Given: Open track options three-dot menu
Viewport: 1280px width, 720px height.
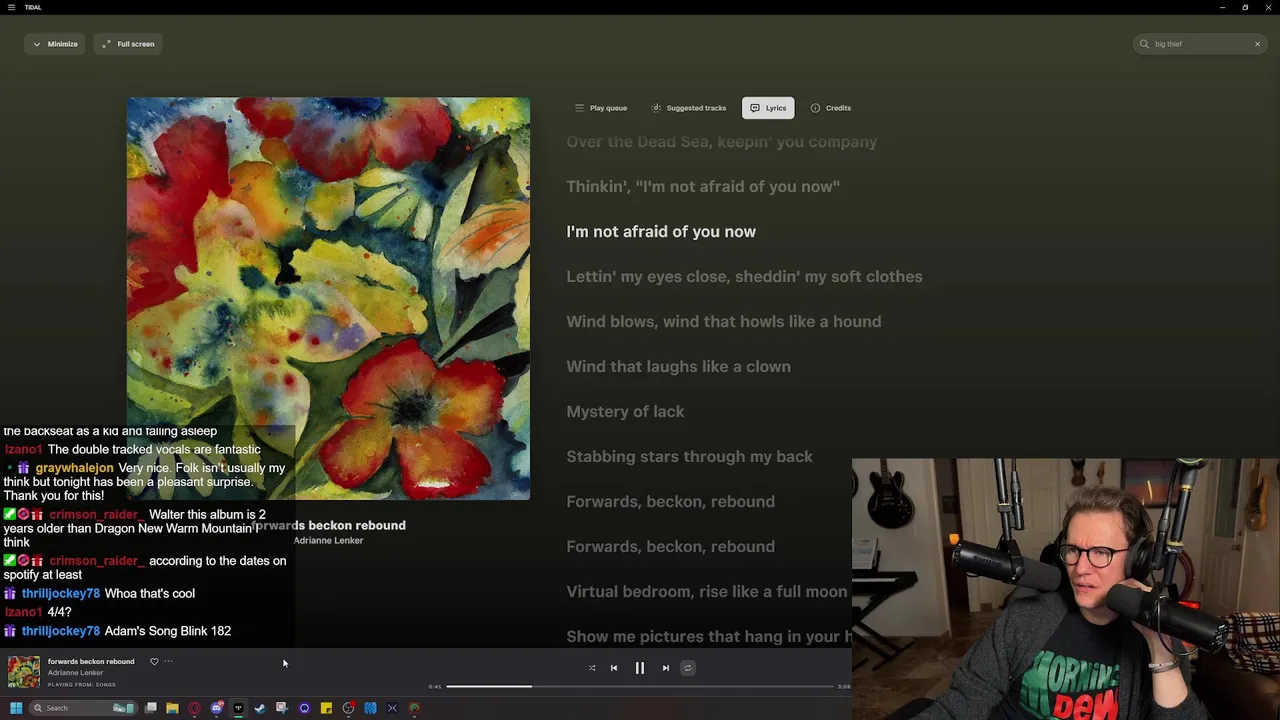Looking at the screenshot, I should (168, 661).
